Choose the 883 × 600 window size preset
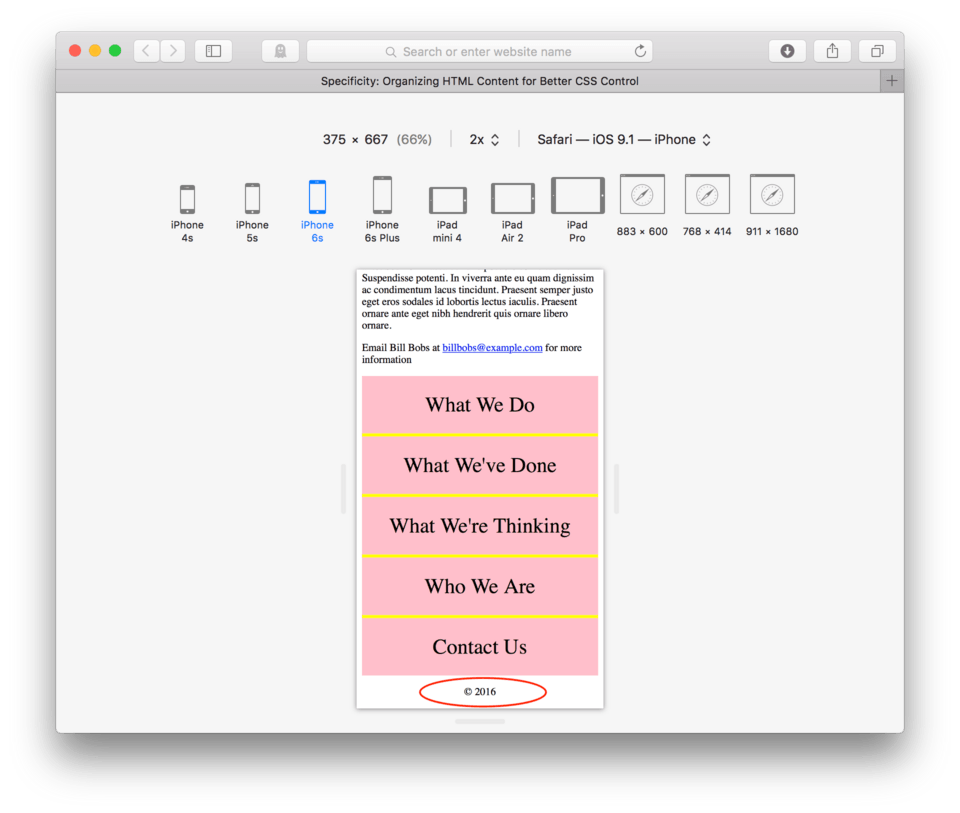This screenshot has height=813, width=960. [642, 206]
